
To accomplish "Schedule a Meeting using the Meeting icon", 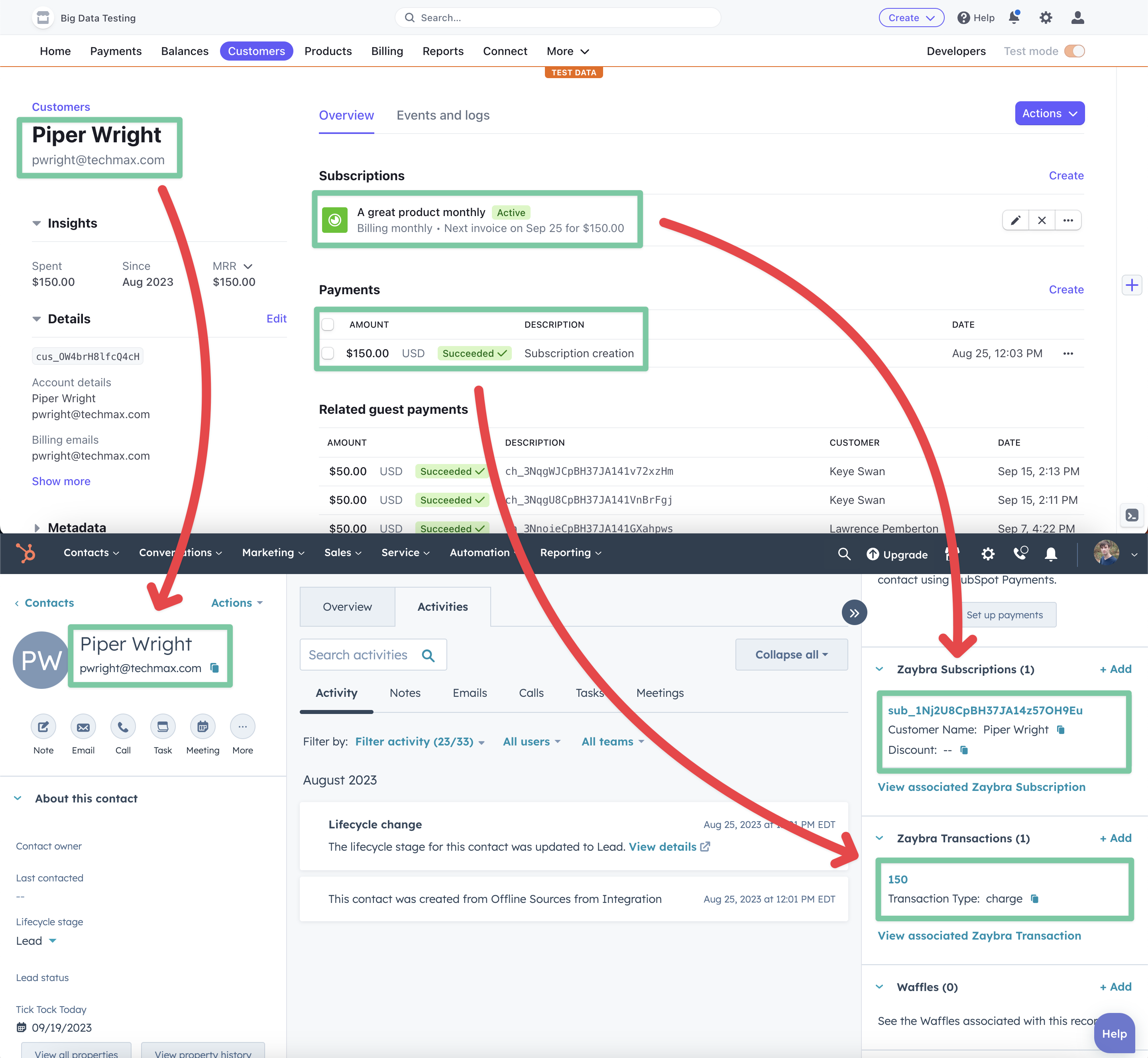I will point(202,727).
